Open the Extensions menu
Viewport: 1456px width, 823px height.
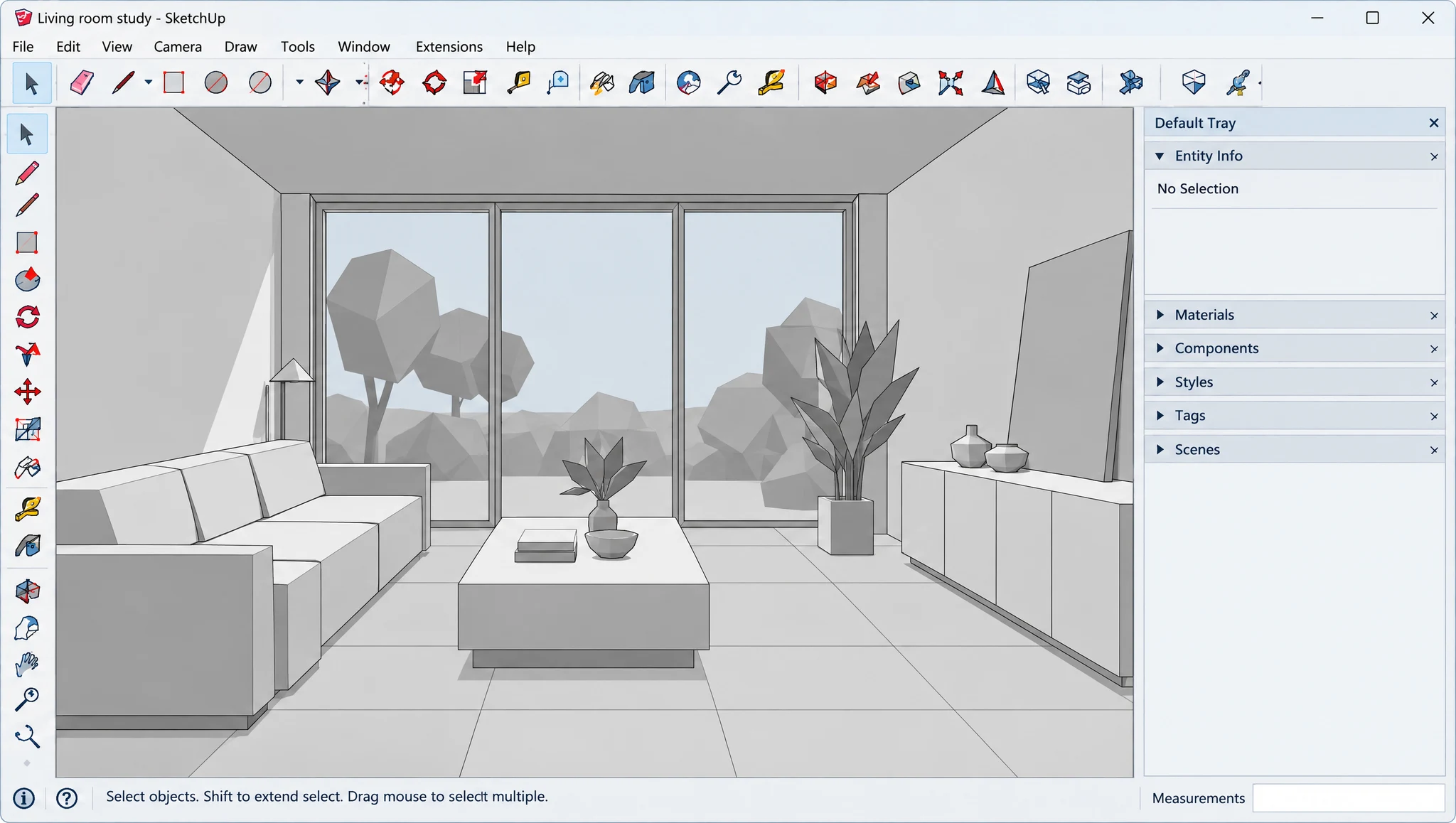pyautogui.click(x=449, y=46)
